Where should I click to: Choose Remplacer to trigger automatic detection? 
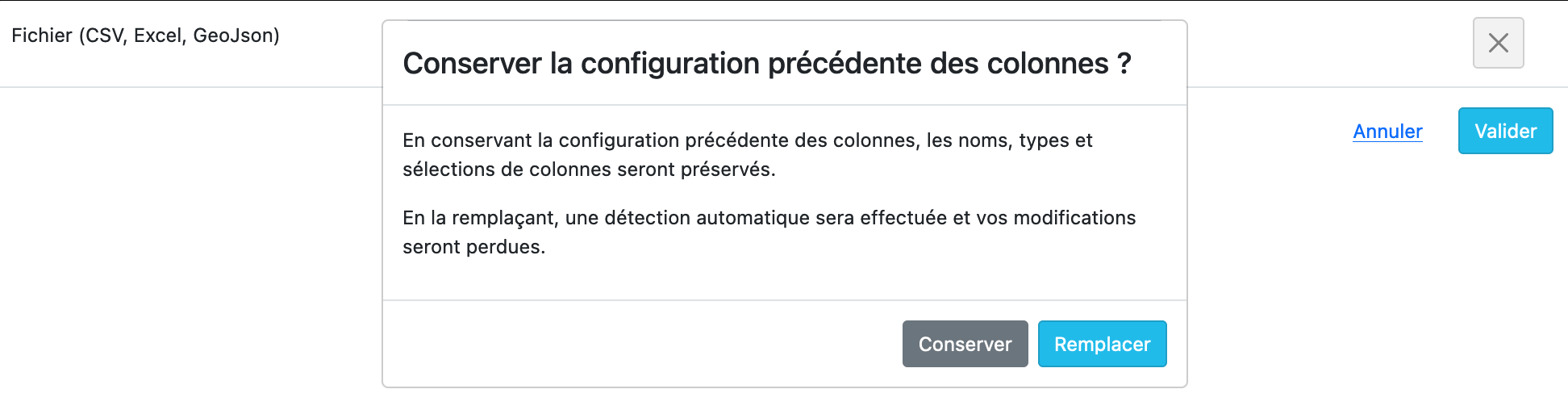(x=1102, y=344)
